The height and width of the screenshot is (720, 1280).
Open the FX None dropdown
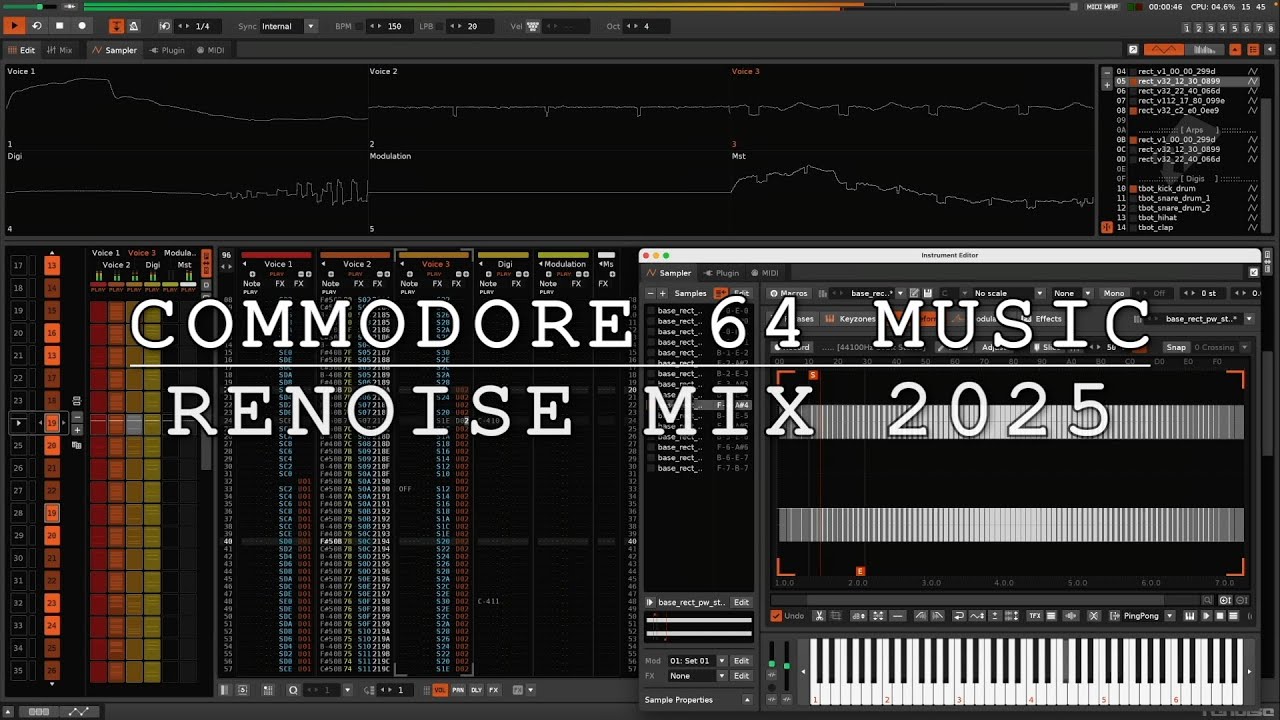tap(696, 676)
